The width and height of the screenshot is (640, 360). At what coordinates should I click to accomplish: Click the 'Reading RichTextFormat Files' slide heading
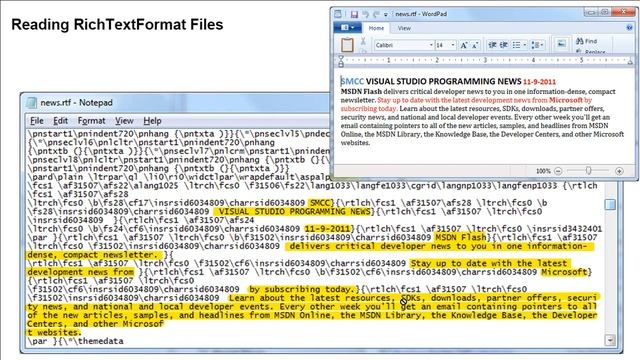point(117,24)
